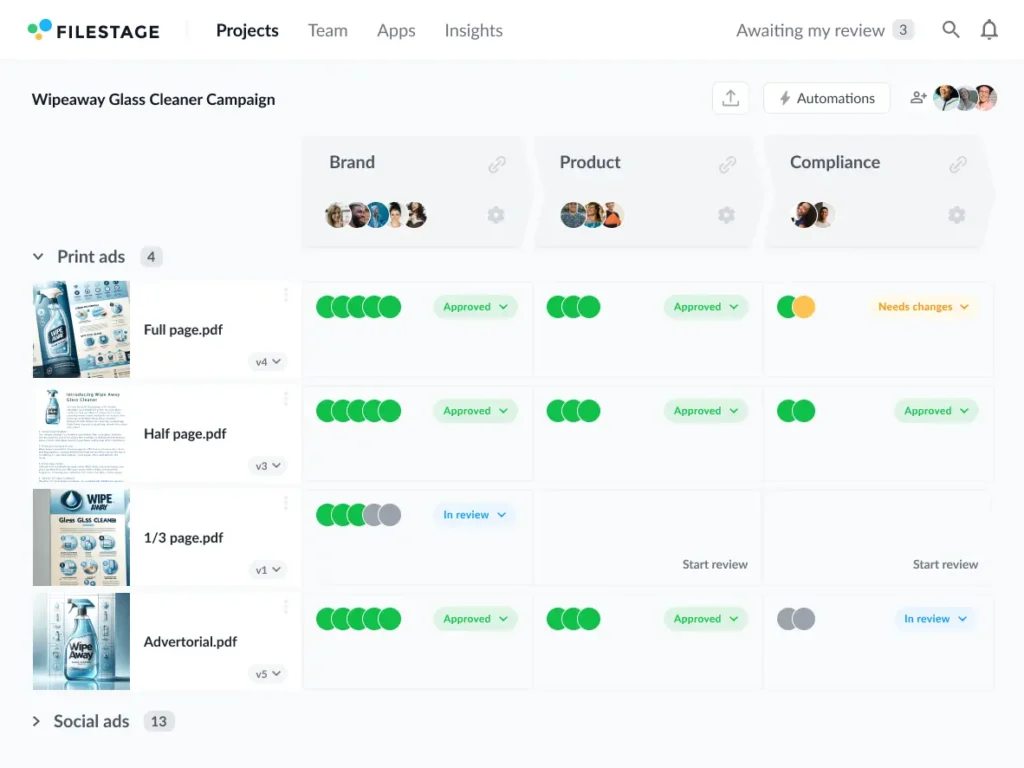This screenshot has height=768, width=1024.
Task: Click the Compliance group link icon
Action: (958, 165)
